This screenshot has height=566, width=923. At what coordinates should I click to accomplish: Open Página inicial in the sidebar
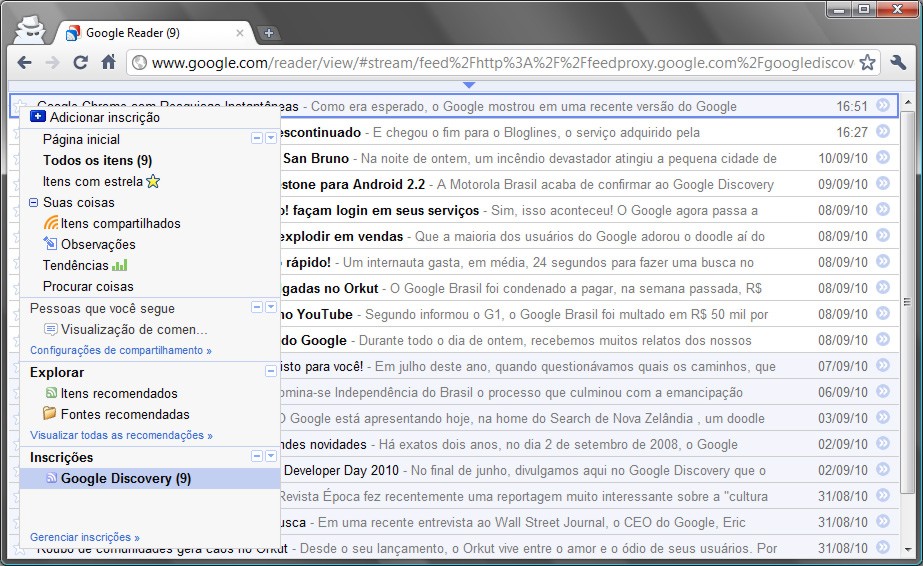point(81,139)
